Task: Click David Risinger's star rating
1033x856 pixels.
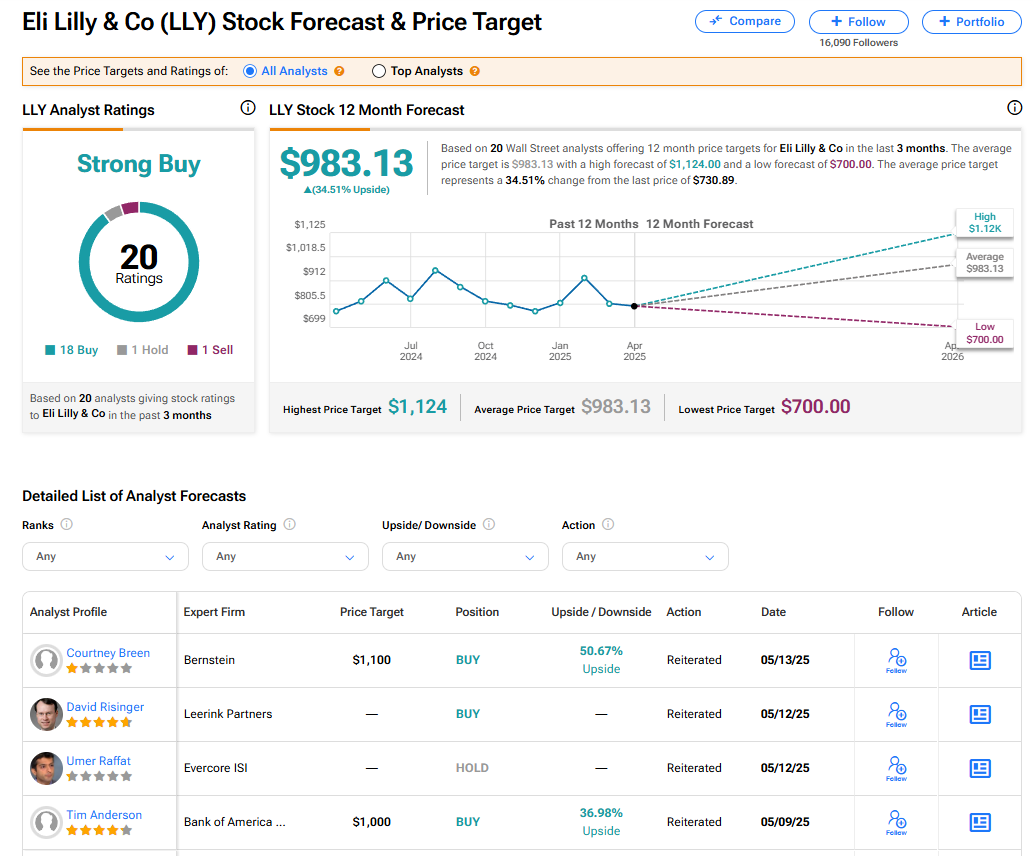Action: pyautogui.click(x=99, y=722)
